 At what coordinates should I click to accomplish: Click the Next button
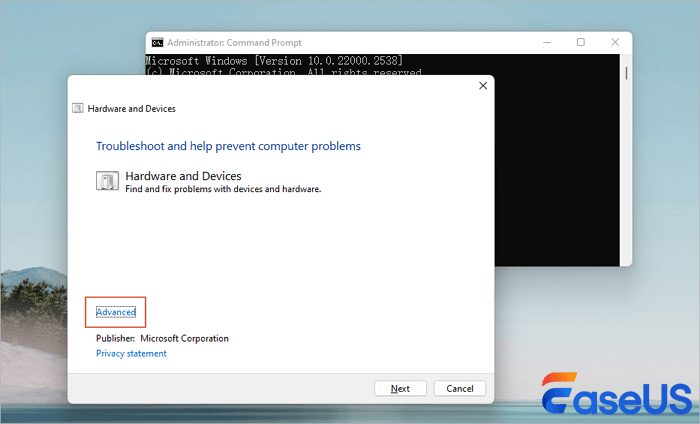[x=400, y=388]
